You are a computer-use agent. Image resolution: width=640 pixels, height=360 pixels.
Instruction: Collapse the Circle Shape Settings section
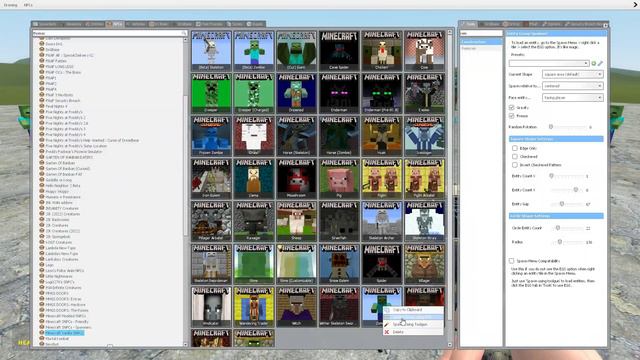pyautogui.click(x=556, y=216)
